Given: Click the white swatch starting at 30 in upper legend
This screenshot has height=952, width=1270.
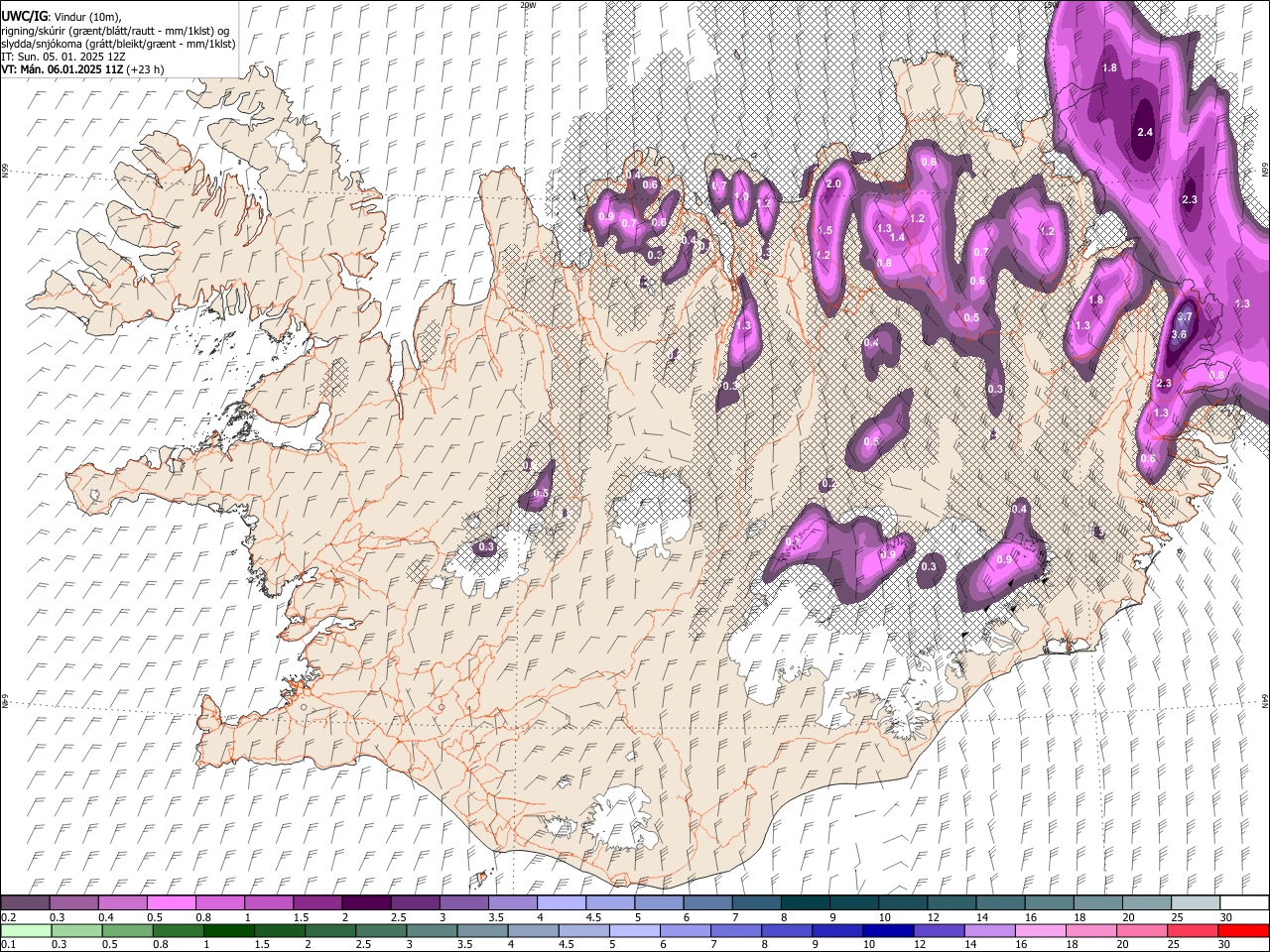Looking at the screenshot, I should 1245,903.
